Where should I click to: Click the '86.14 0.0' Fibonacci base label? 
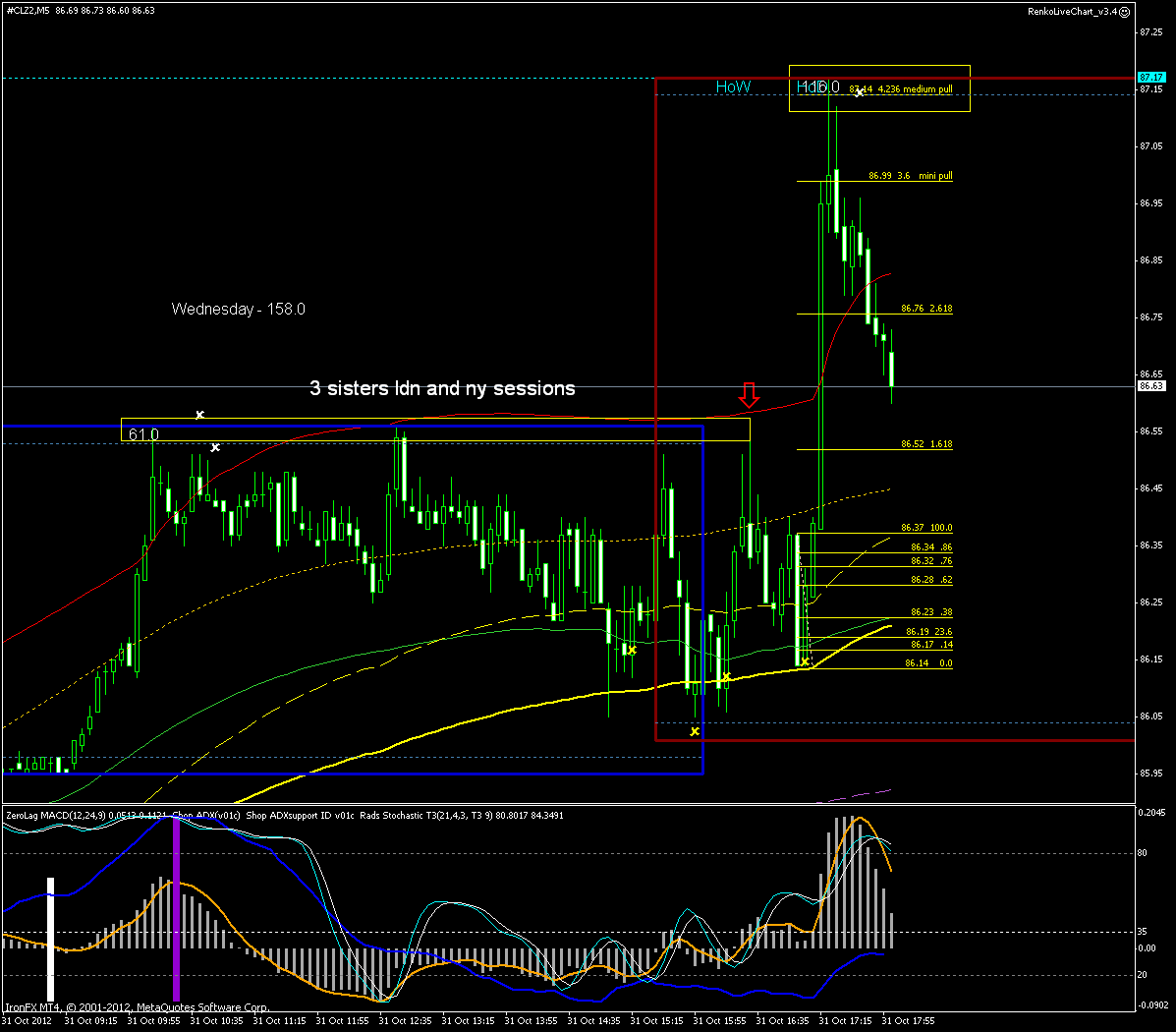pos(928,663)
